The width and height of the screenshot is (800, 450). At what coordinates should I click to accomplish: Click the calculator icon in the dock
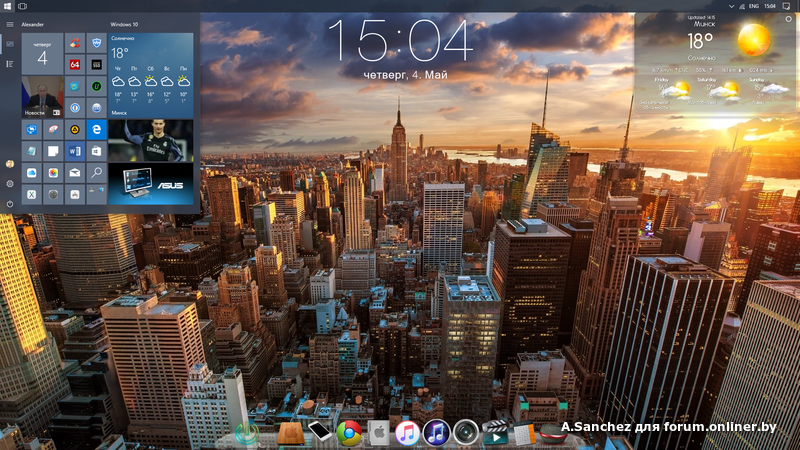[525, 433]
